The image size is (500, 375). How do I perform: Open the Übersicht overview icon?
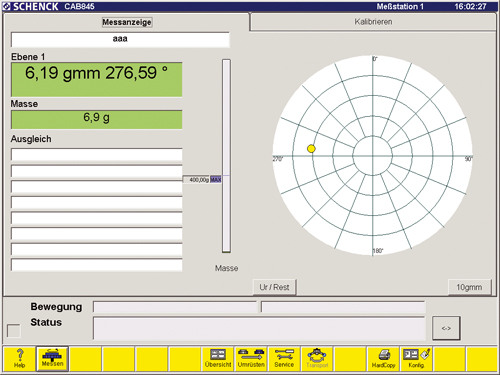(218, 359)
